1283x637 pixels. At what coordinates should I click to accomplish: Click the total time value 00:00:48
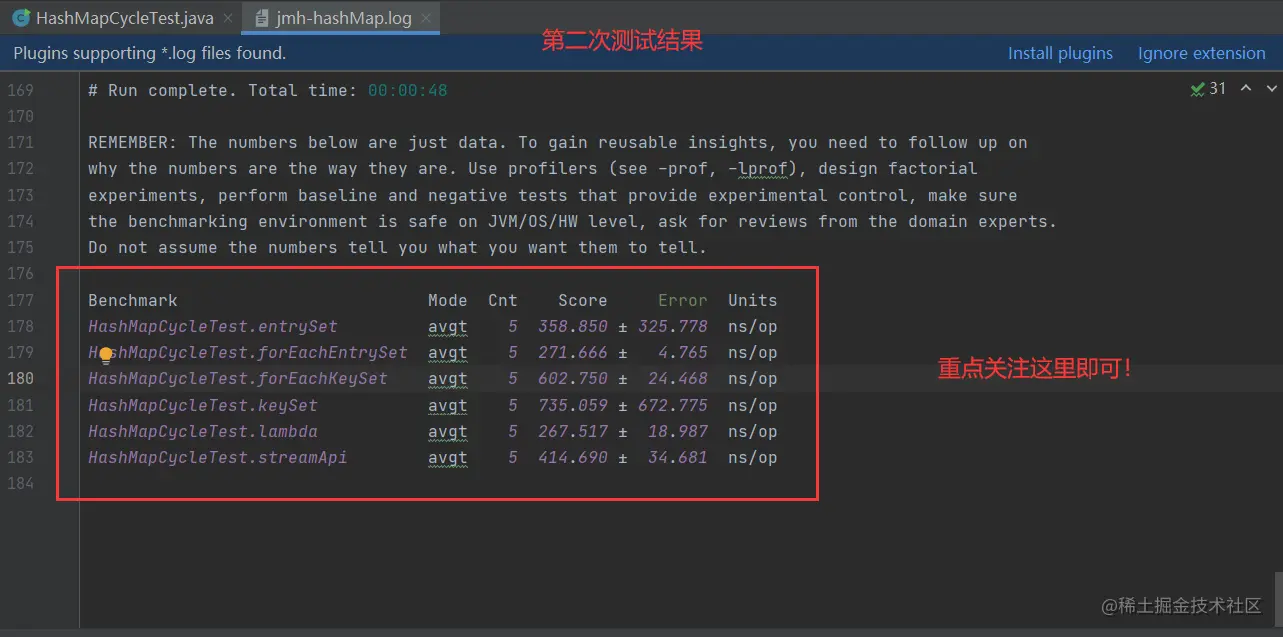click(408, 90)
